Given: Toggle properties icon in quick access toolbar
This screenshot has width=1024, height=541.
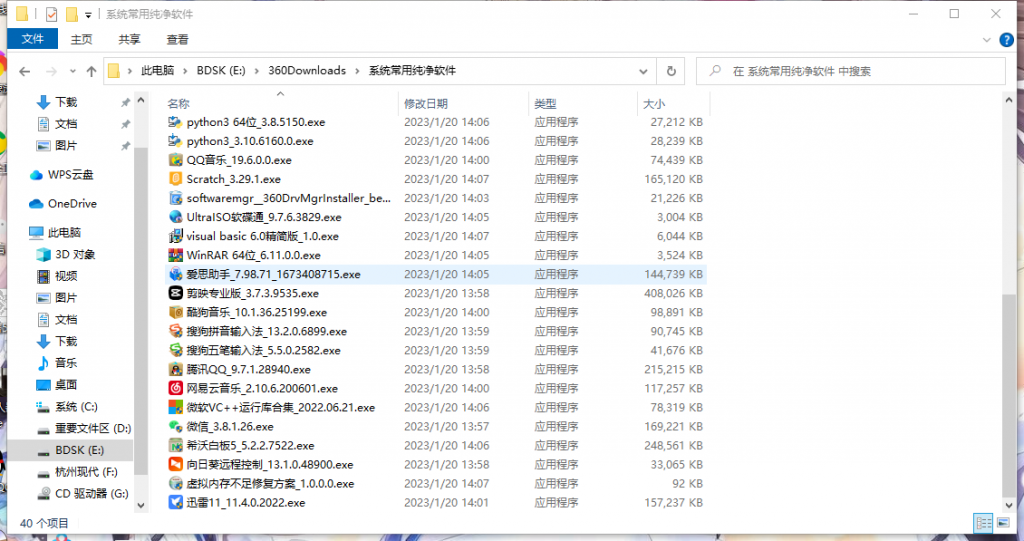Looking at the screenshot, I should [52, 14].
